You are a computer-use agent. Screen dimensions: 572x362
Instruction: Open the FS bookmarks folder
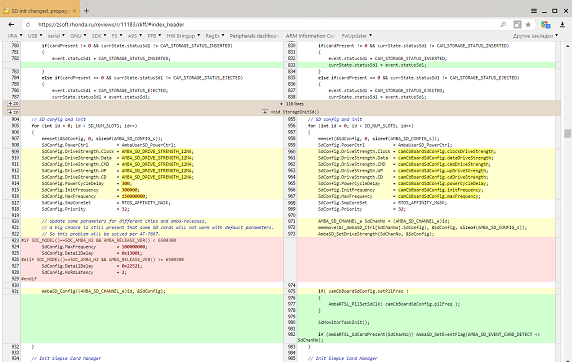[117, 36]
